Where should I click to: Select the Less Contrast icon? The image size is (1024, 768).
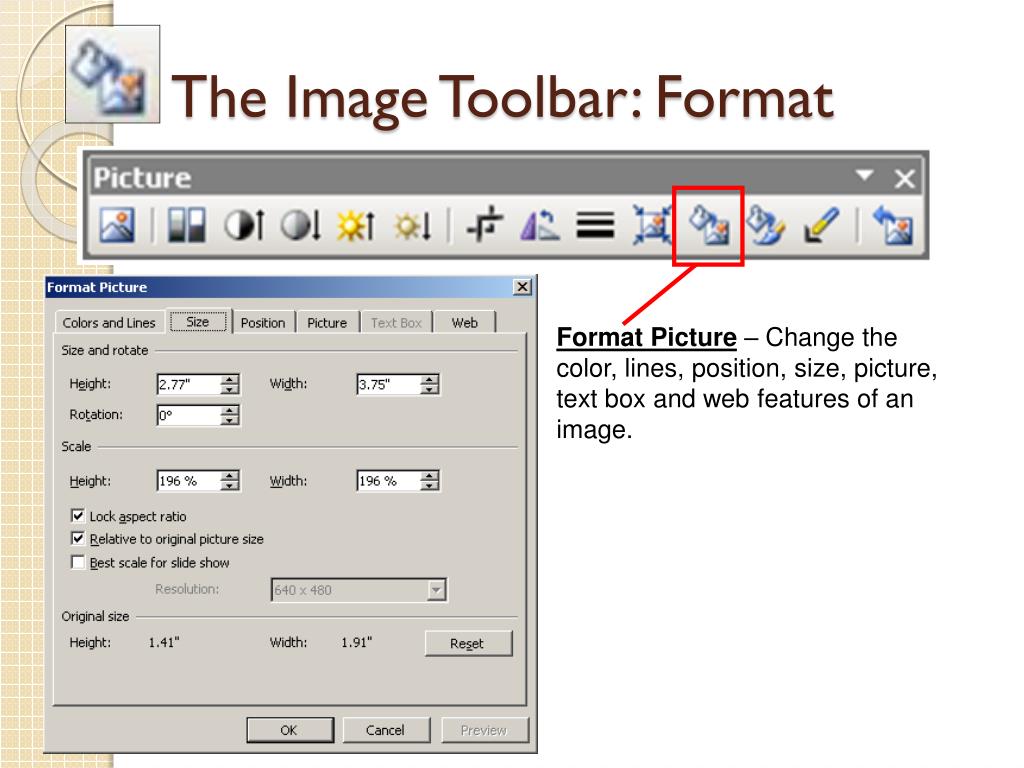click(300, 225)
